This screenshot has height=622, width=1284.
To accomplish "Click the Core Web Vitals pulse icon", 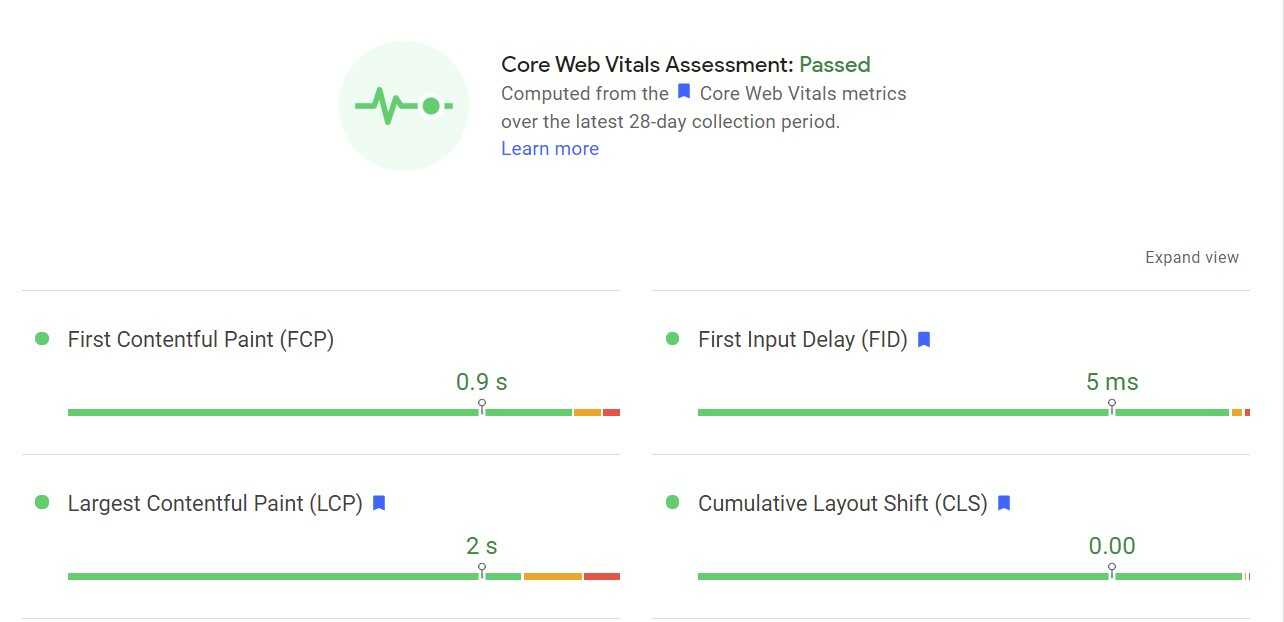I will click(x=403, y=105).
